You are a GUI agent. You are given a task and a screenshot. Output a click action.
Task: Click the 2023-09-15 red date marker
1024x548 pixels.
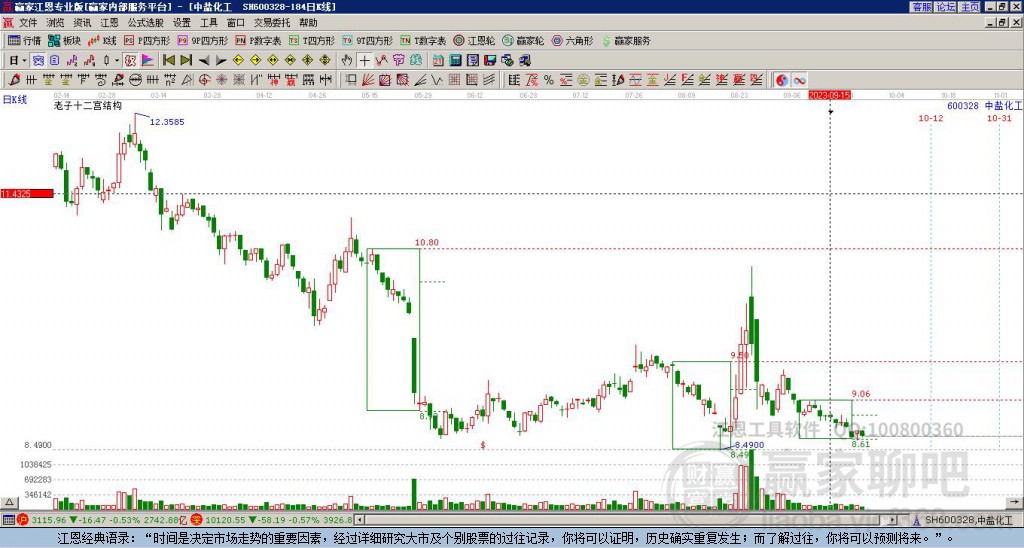click(x=829, y=95)
